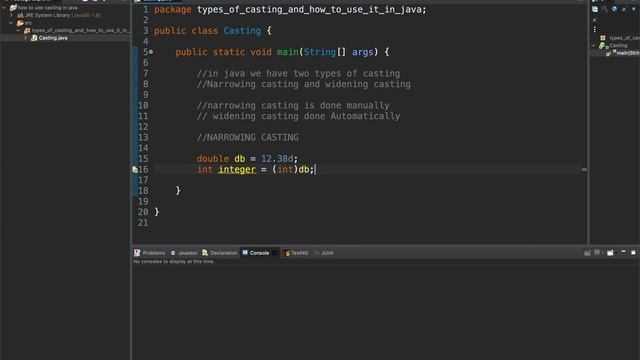Click the overview ruler warning mark for line 16
The height and width of the screenshot is (360, 640).
click(x=584, y=169)
